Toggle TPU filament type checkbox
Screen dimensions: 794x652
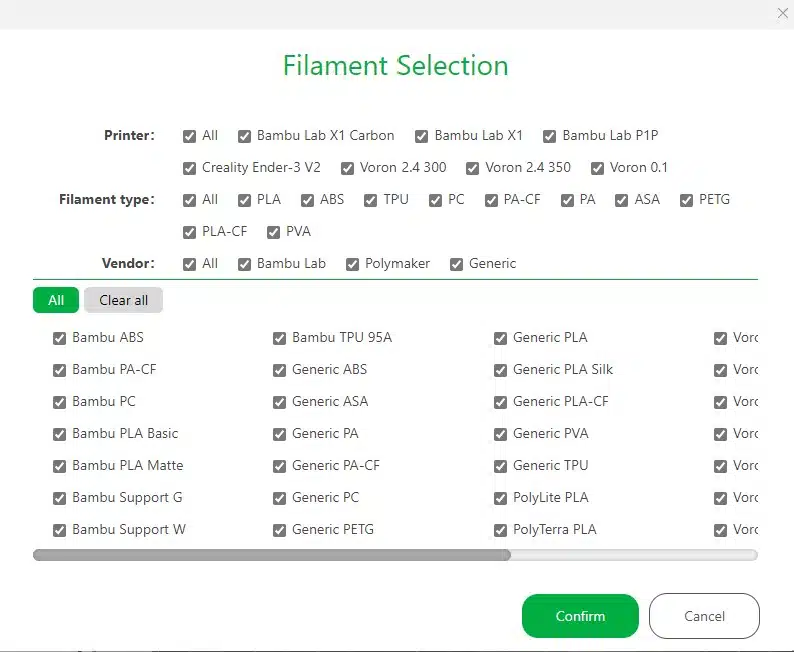(x=371, y=200)
